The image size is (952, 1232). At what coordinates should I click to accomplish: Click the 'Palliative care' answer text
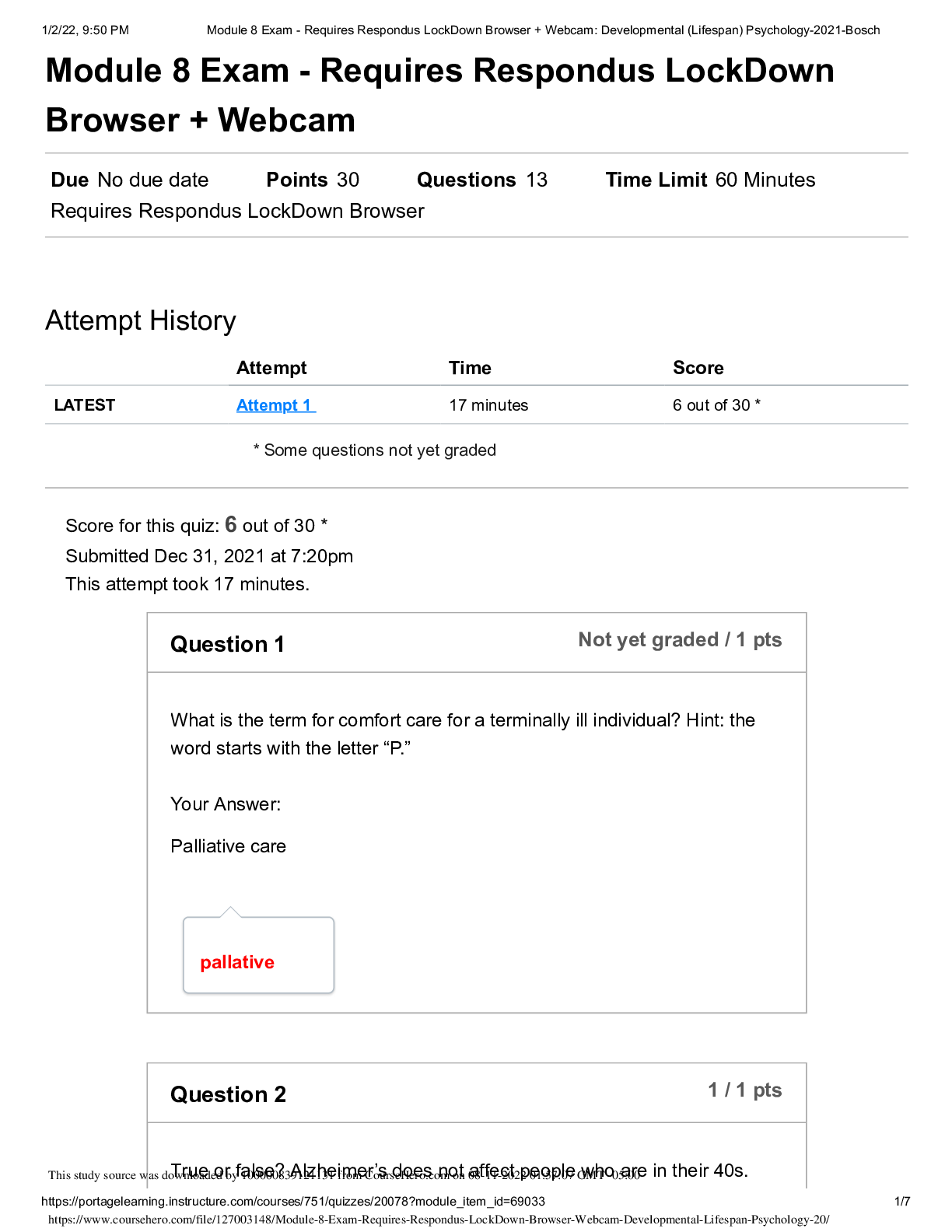pyautogui.click(x=228, y=846)
